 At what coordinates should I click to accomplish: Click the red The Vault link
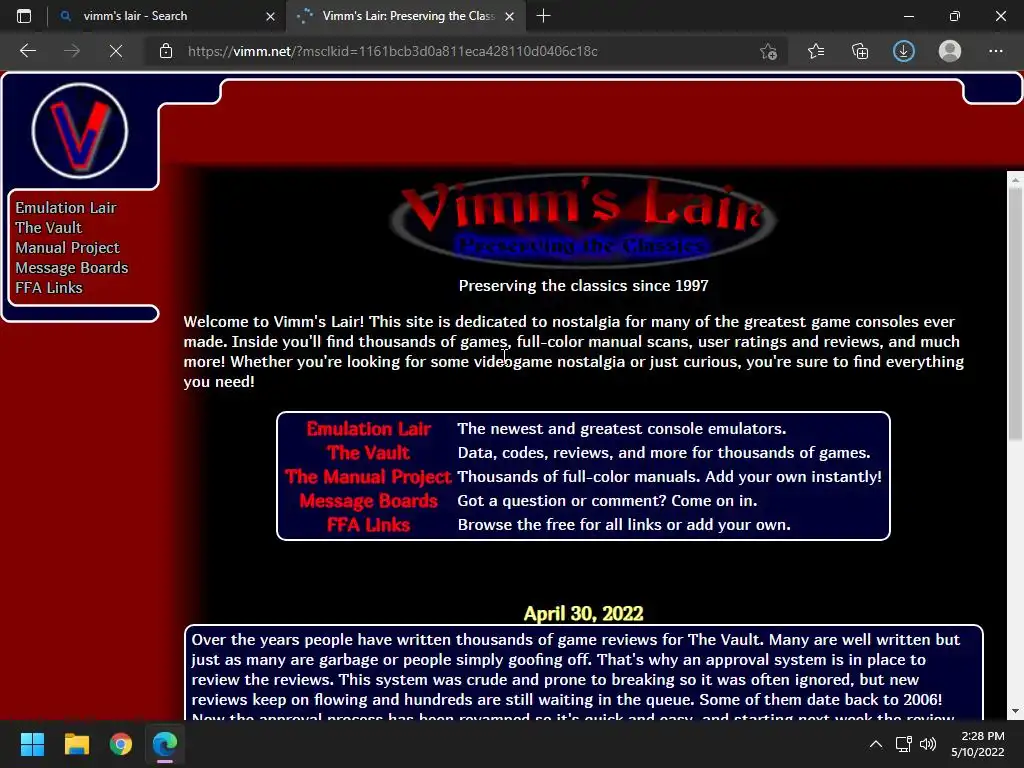pyautogui.click(x=368, y=453)
